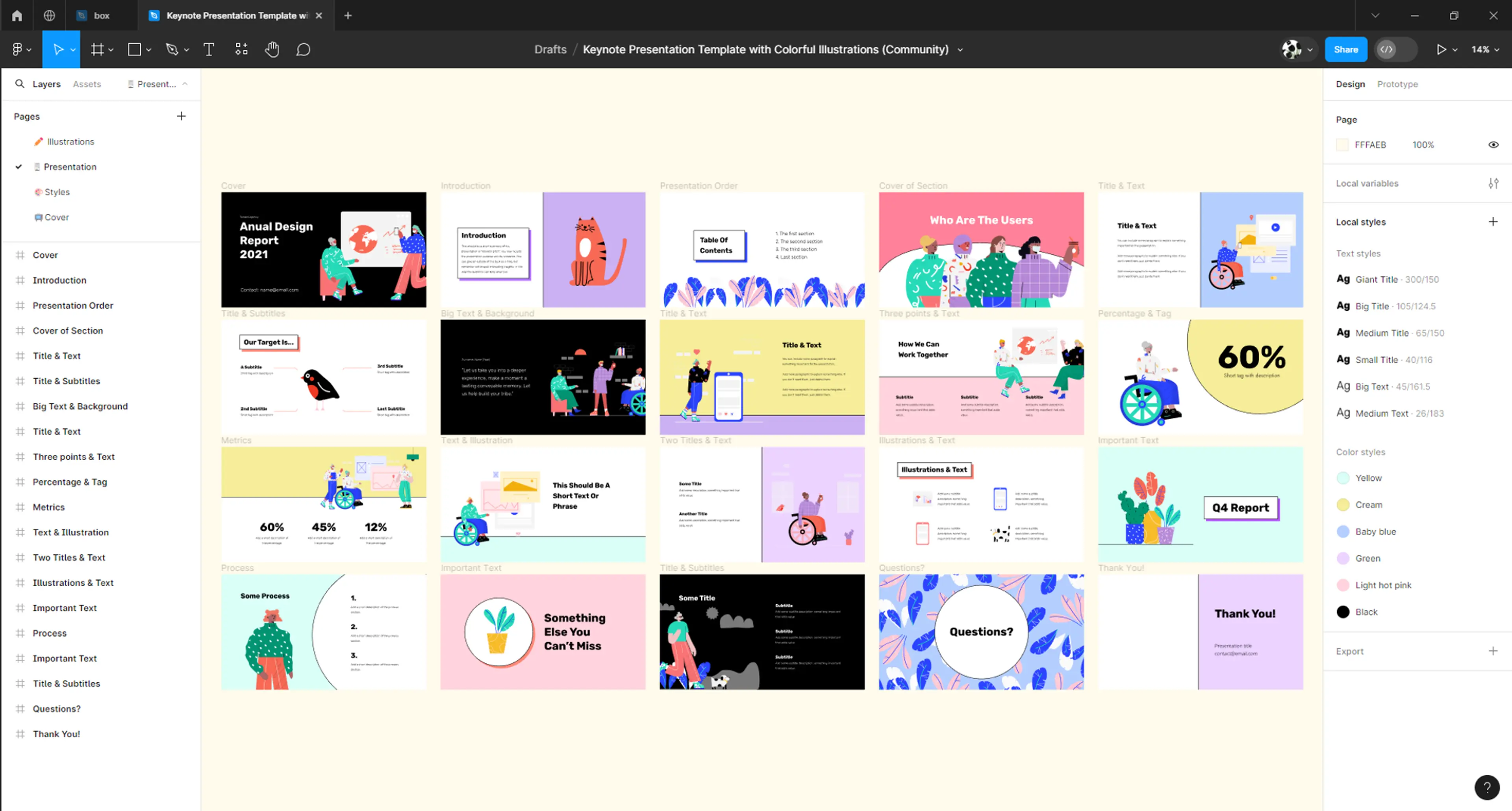Switch to the Prototype tab
The width and height of the screenshot is (1512, 811).
click(x=1397, y=84)
